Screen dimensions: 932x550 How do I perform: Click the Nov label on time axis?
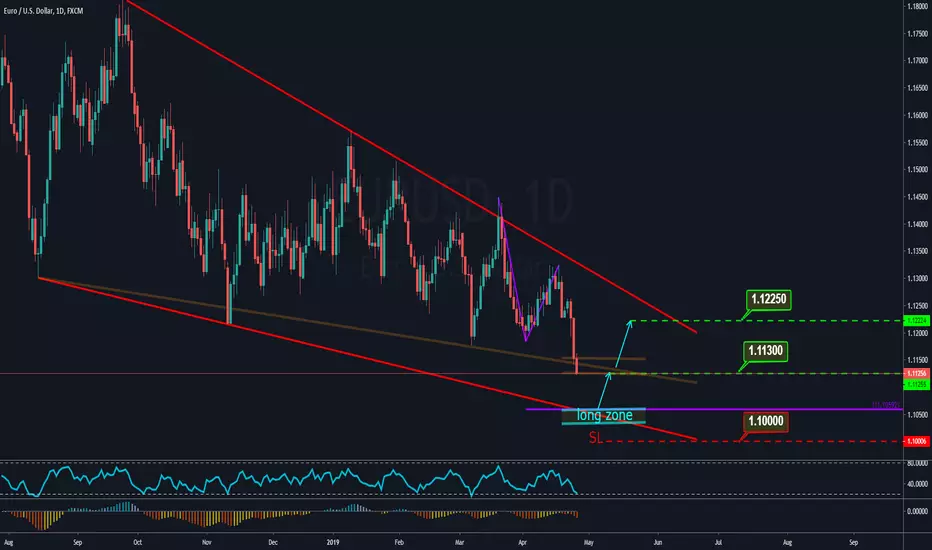(x=206, y=542)
